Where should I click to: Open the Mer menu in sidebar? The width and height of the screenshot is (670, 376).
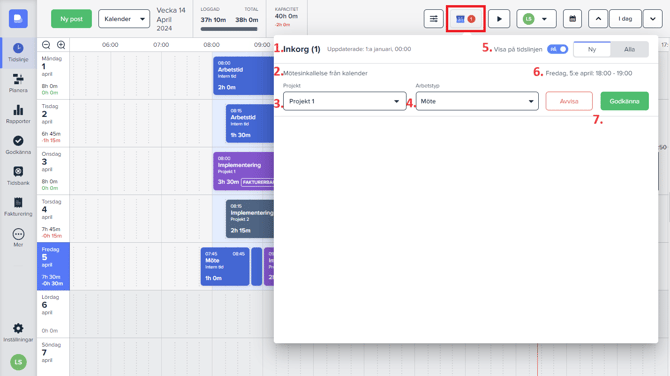click(18, 238)
